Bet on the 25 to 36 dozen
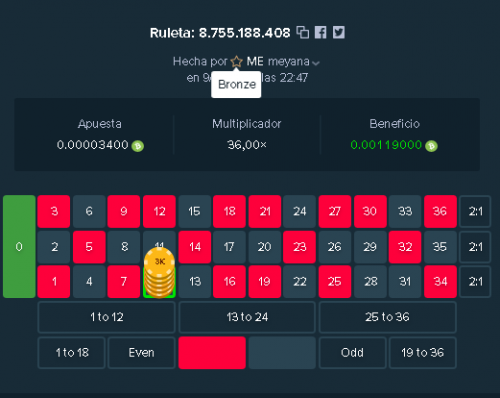500x398 pixels. 387,317
